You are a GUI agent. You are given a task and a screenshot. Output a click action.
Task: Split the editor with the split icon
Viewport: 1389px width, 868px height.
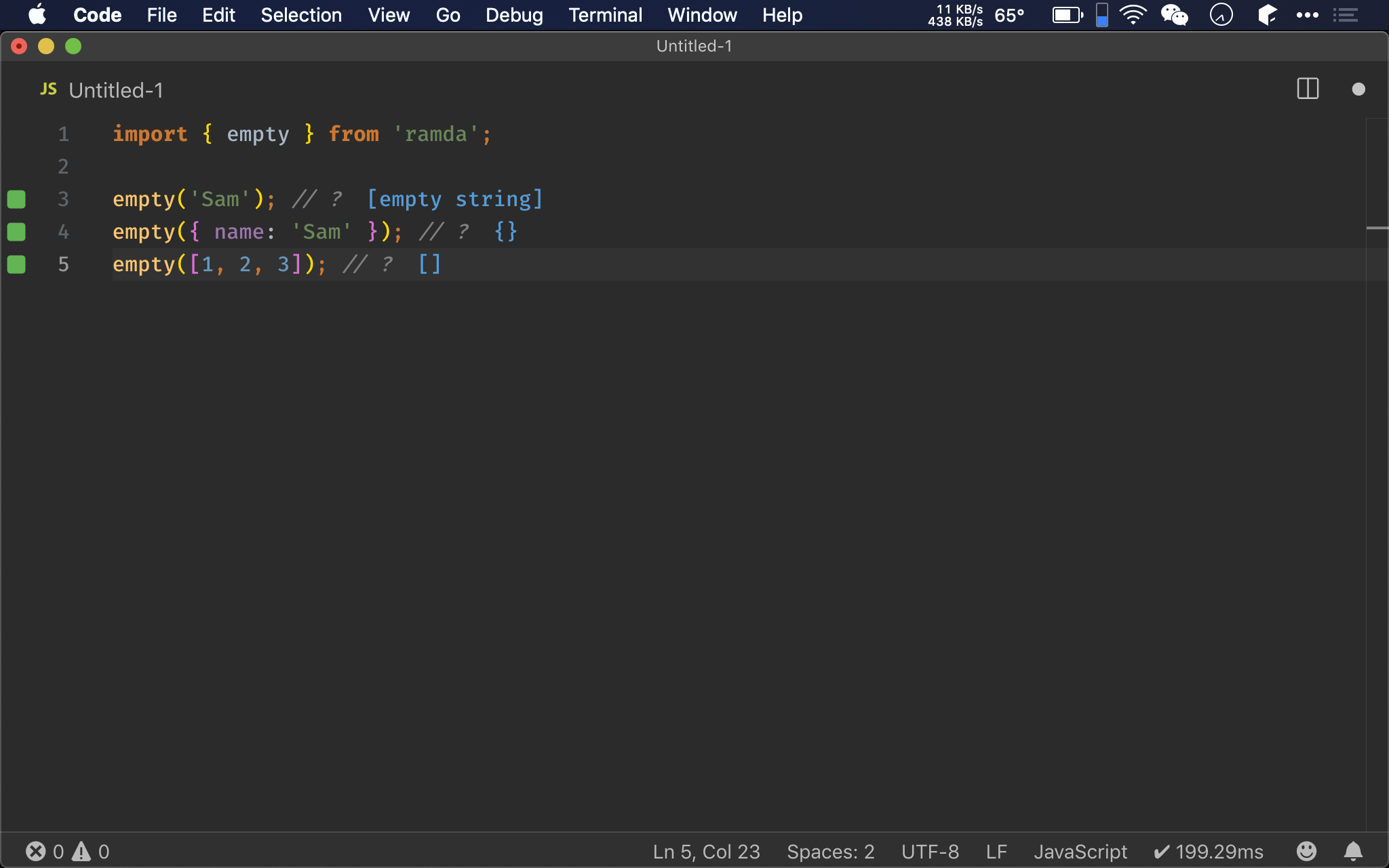coord(1308,89)
